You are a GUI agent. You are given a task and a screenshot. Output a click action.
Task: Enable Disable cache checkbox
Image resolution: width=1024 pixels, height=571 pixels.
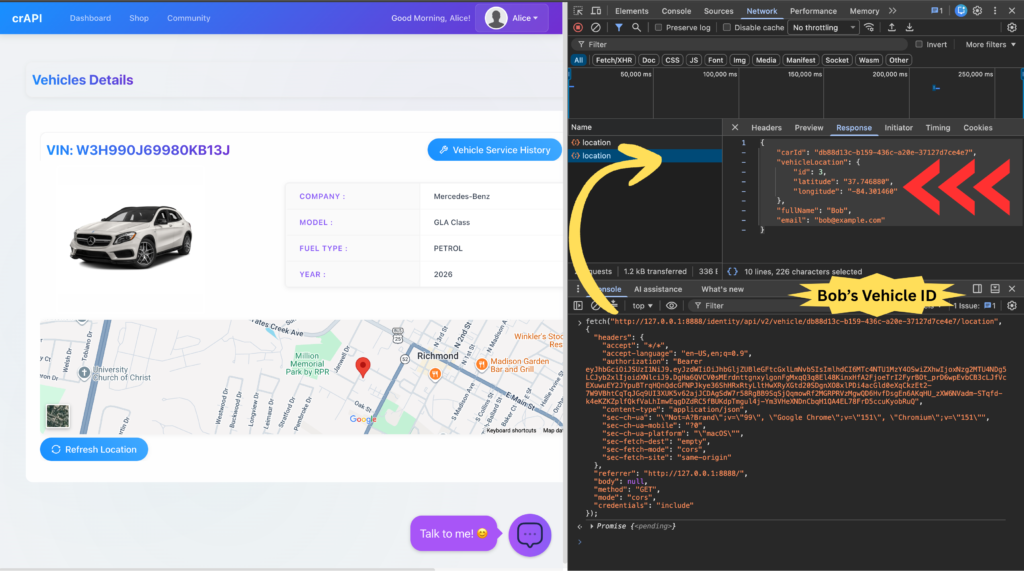[726, 27]
